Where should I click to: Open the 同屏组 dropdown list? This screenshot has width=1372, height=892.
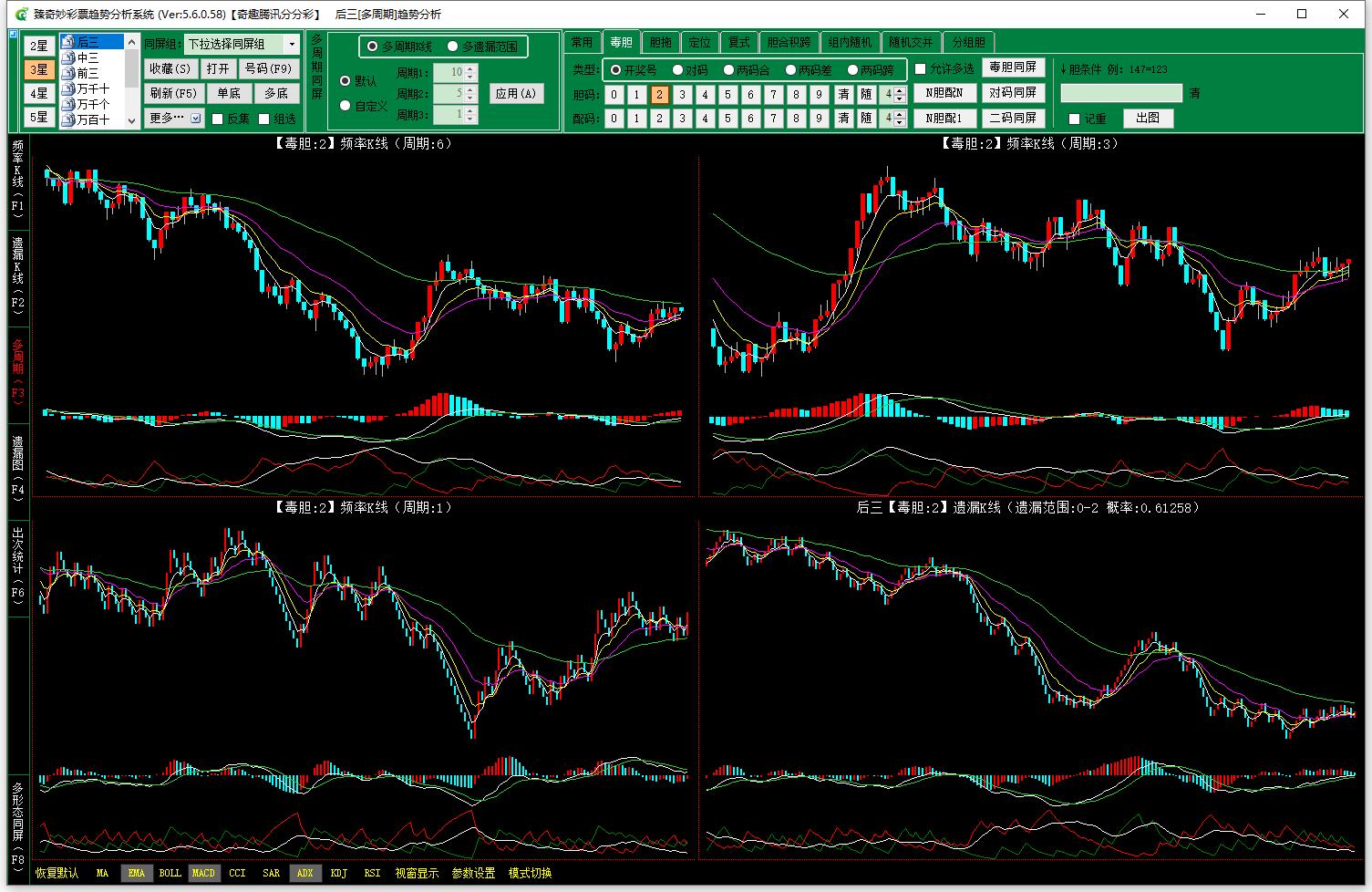click(292, 45)
